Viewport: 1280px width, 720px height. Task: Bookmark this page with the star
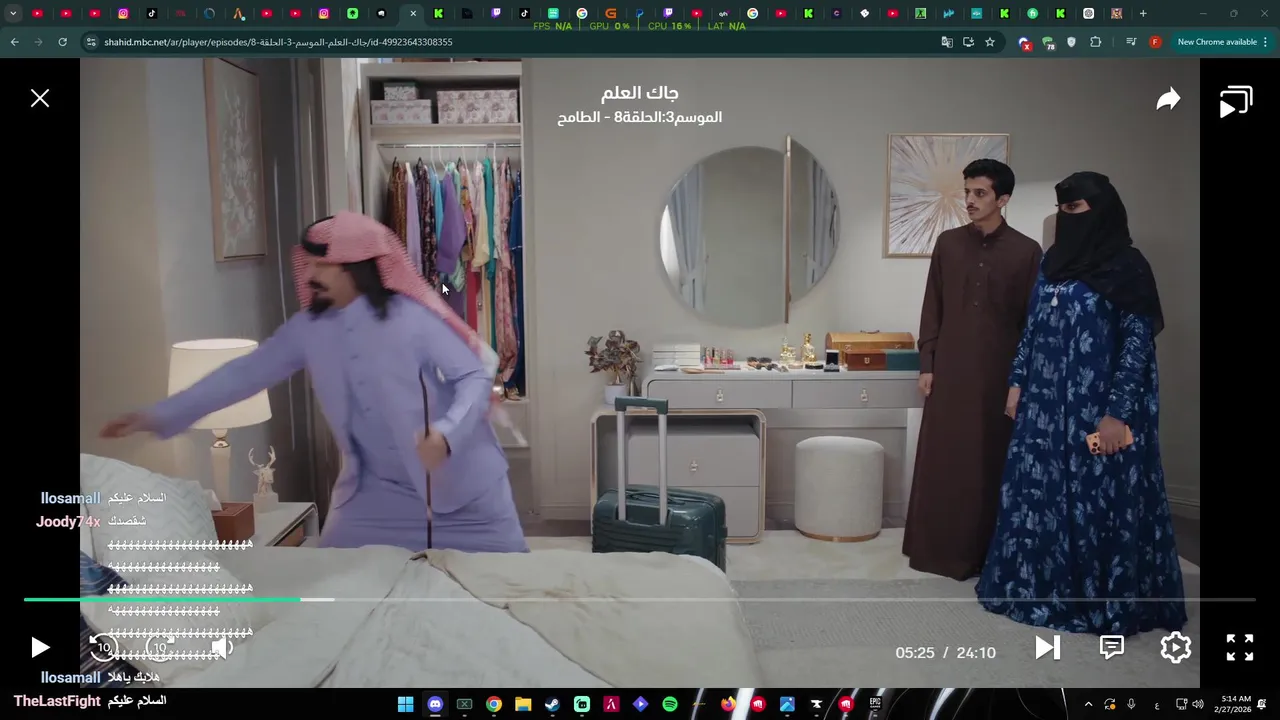pyautogui.click(x=990, y=42)
